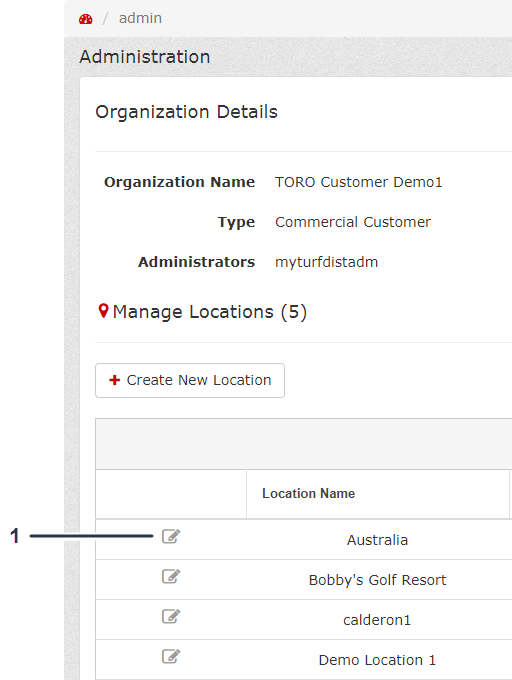
Task: Edit the Australia location
Action: 171,536
